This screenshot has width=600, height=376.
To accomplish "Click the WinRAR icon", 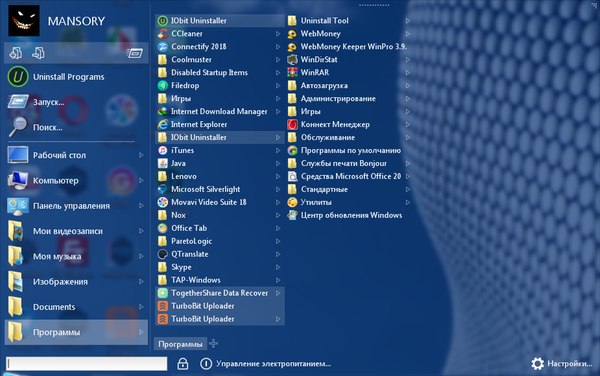I will (x=292, y=73).
